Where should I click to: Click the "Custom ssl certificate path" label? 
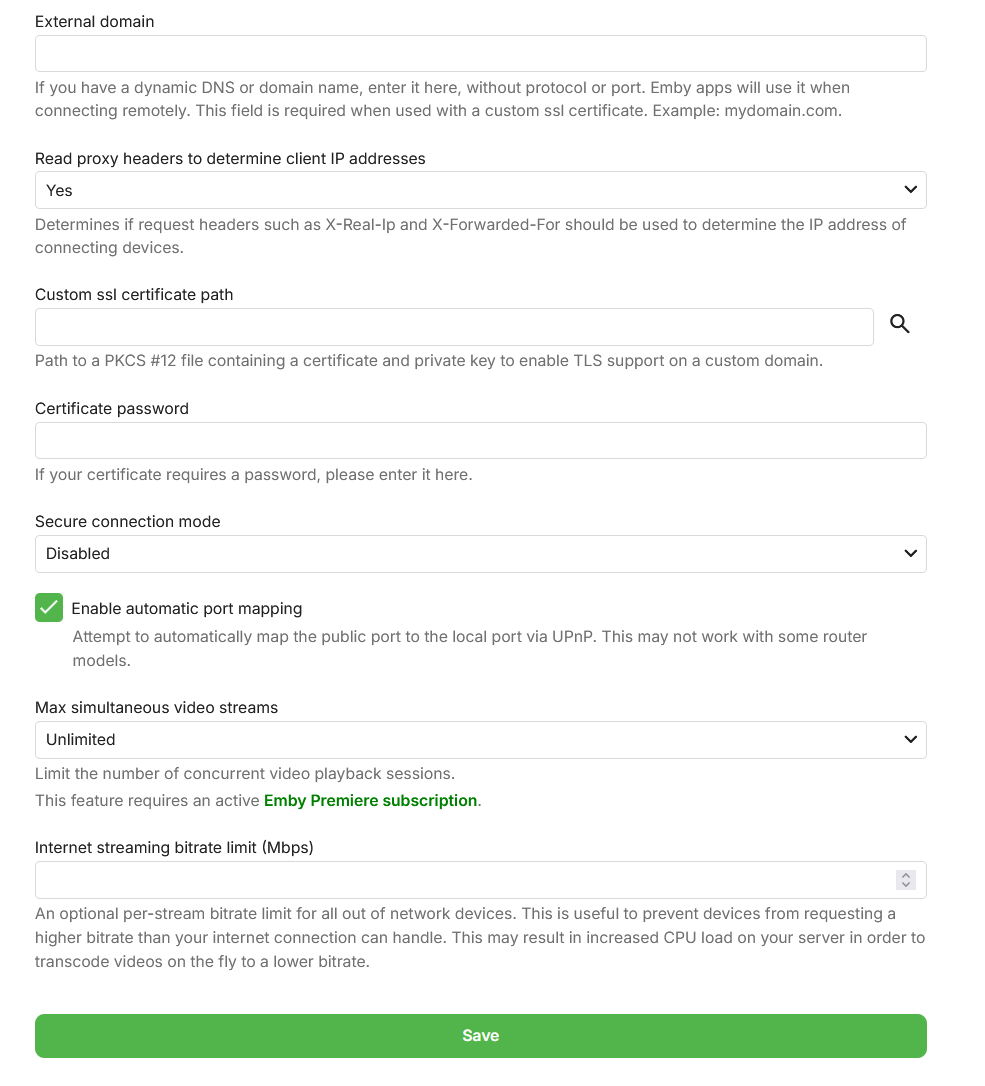click(x=134, y=294)
